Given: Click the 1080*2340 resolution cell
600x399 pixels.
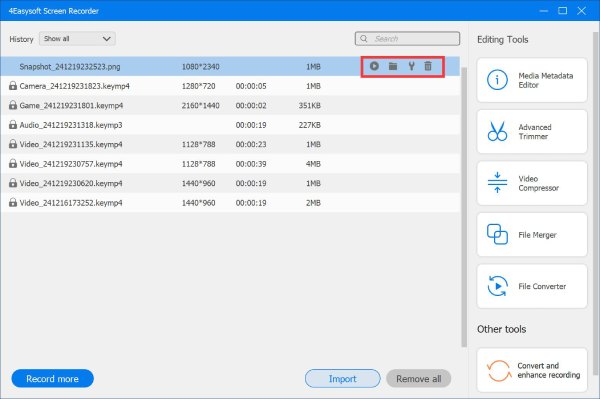Looking at the screenshot, I should [x=201, y=67].
